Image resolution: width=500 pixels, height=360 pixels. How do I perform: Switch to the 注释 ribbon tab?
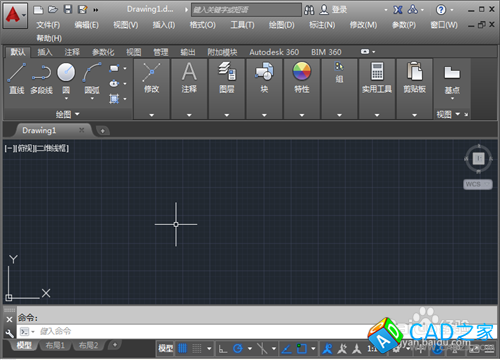click(x=72, y=52)
